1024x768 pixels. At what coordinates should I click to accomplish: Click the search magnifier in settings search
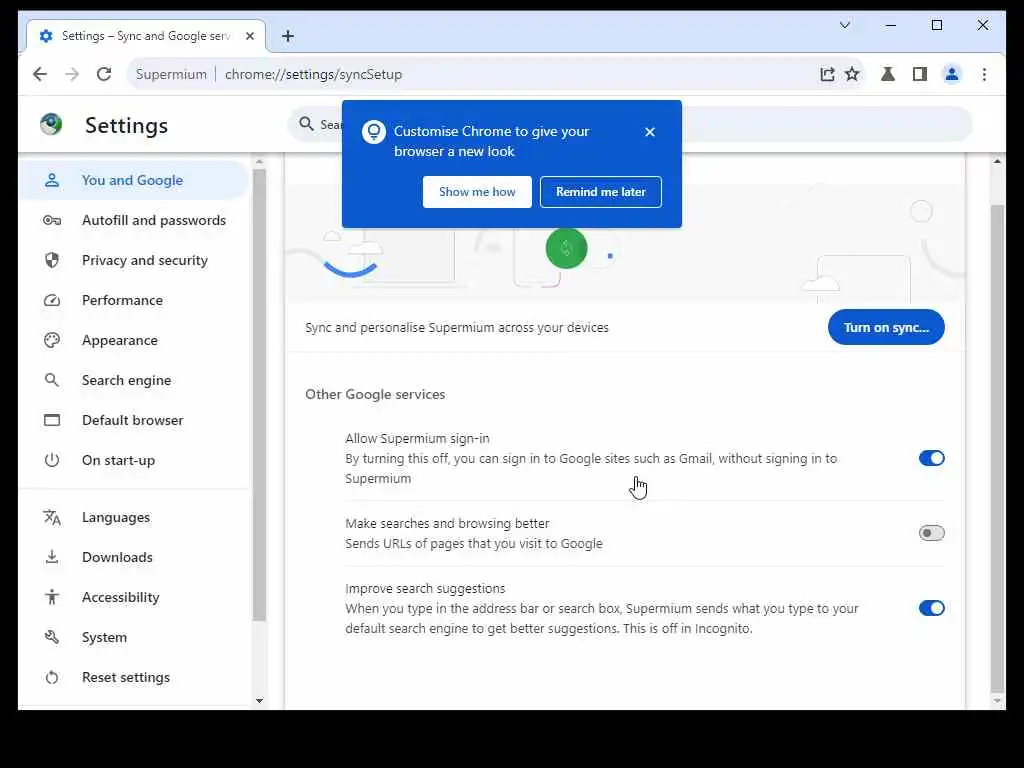pyautogui.click(x=306, y=123)
